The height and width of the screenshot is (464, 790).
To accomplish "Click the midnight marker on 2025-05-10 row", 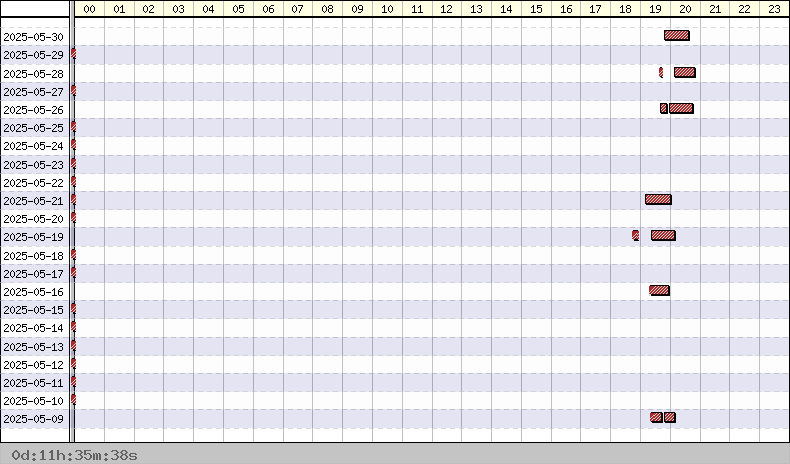I will point(74,400).
